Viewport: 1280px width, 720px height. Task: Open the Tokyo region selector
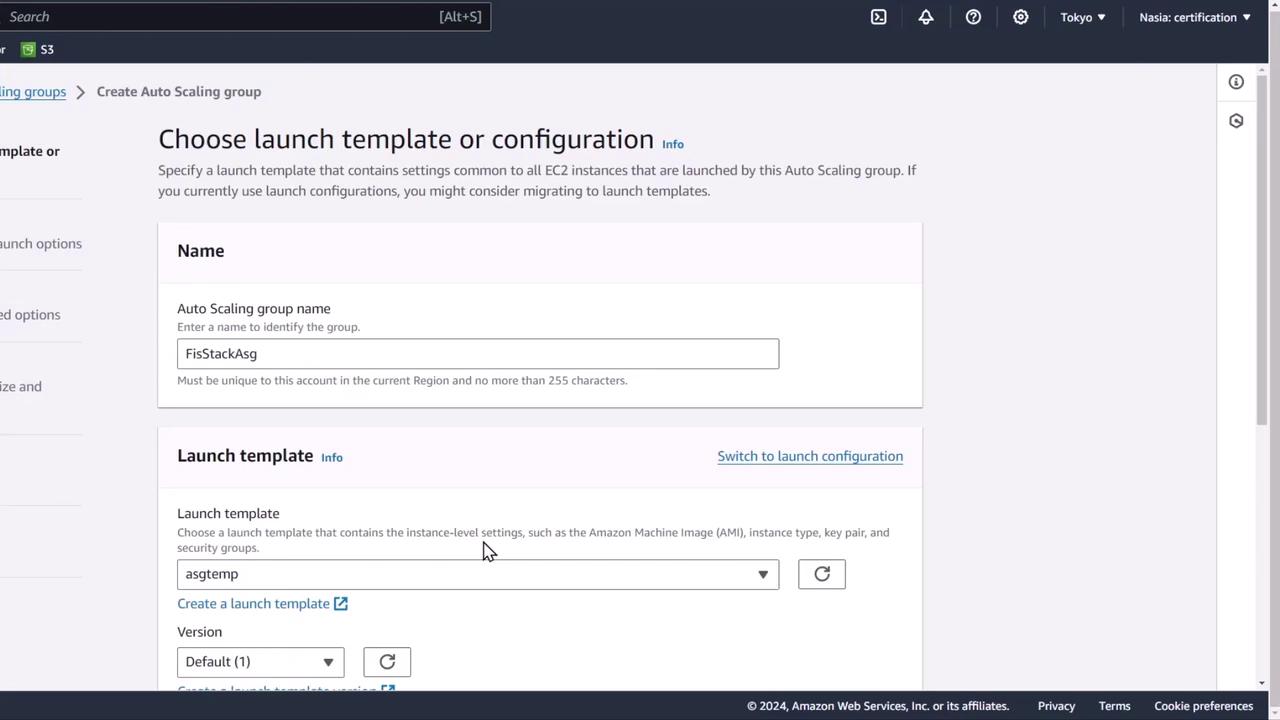(1083, 17)
